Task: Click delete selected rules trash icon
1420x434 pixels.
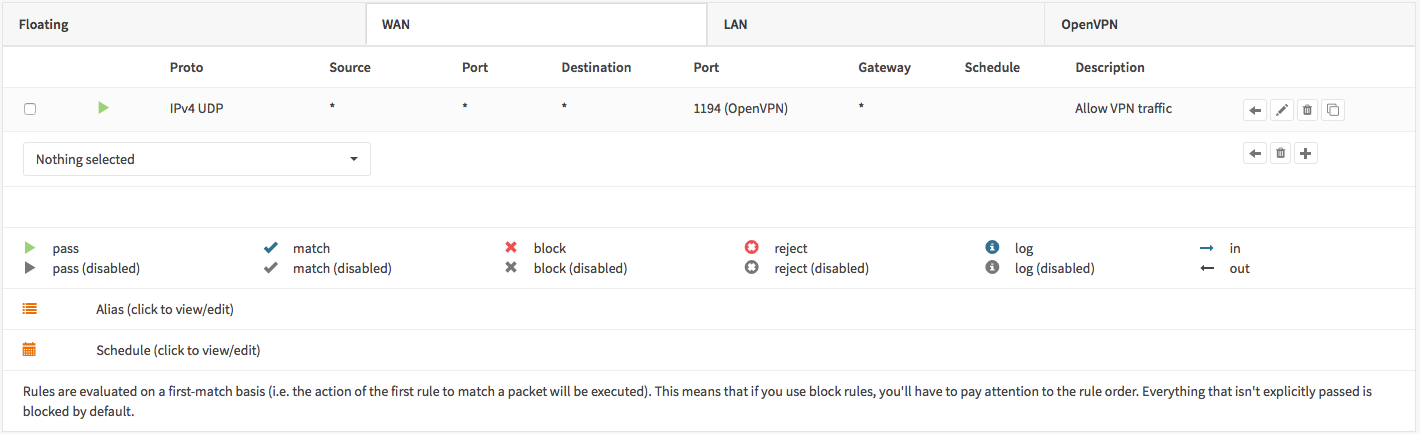Action: point(1281,154)
